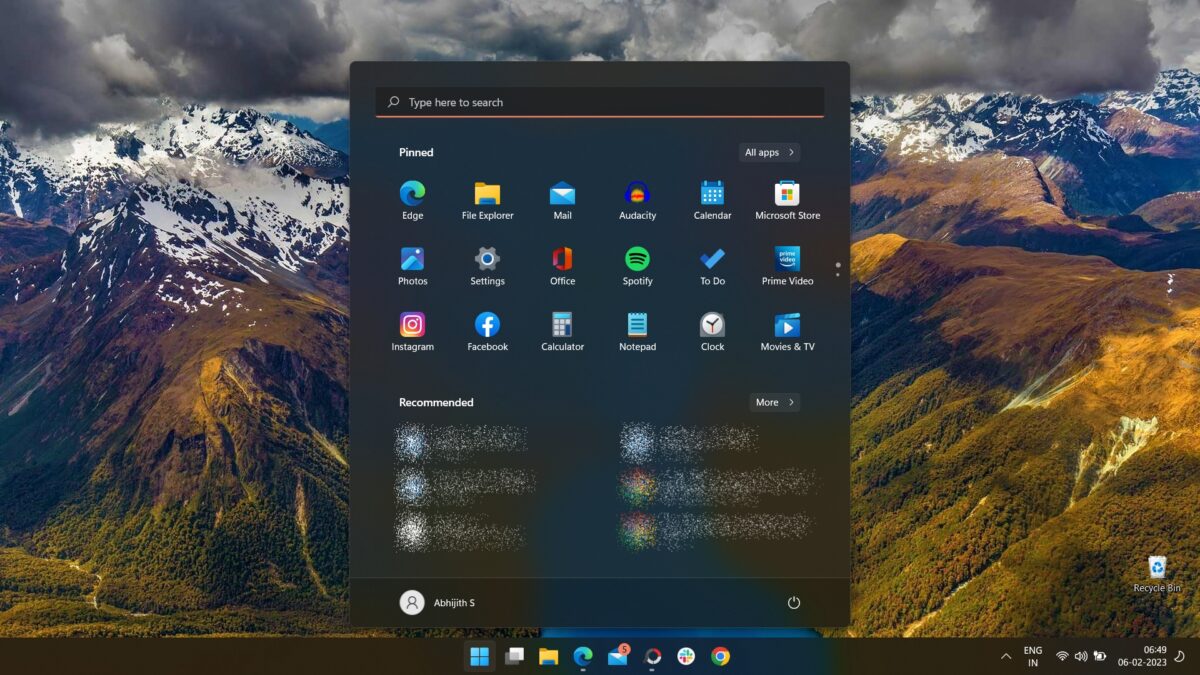This screenshot has height=675, width=1200.
Task: Open Notepad
Action: pyautogui.click(x=637, y=332)
